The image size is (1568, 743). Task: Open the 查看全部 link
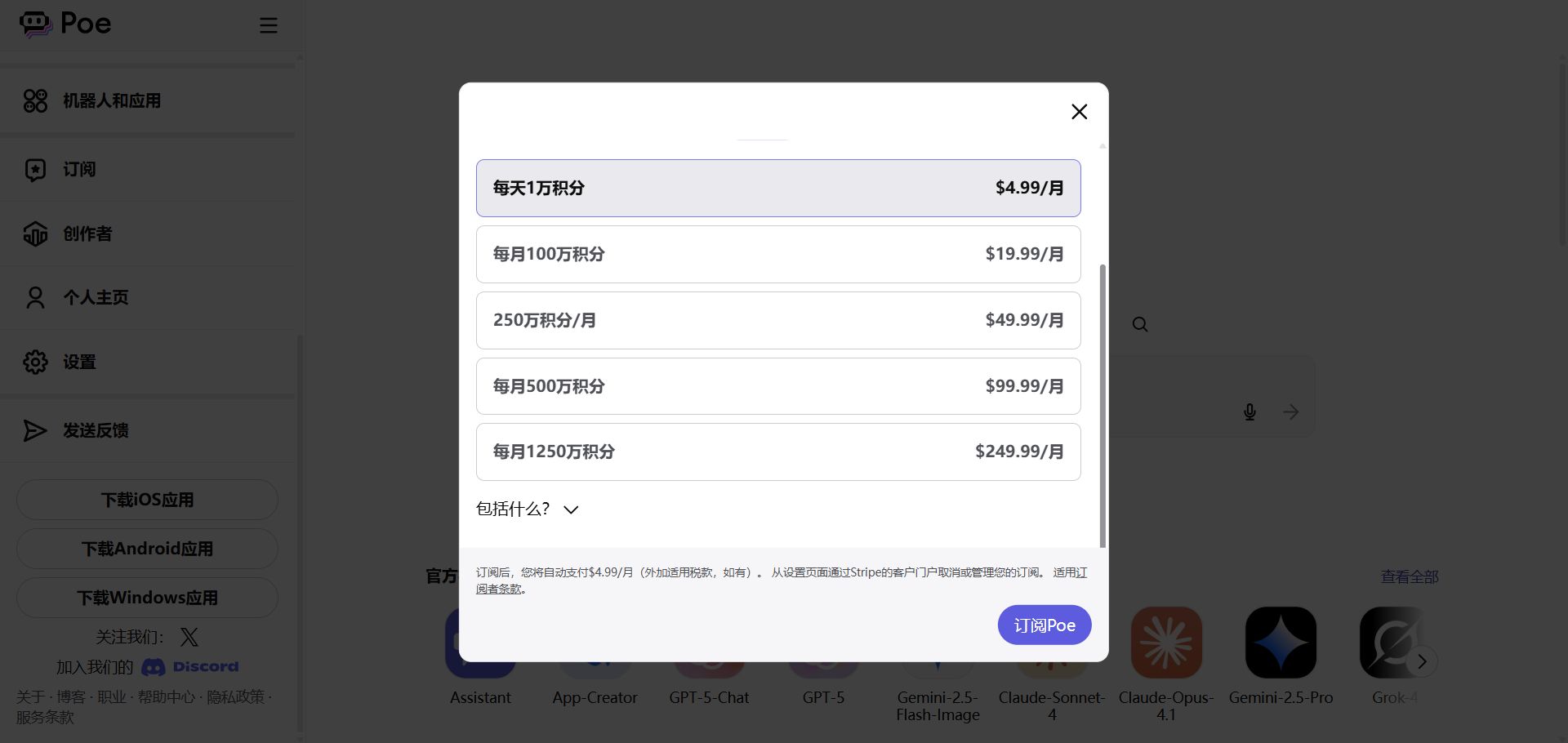1410,576
